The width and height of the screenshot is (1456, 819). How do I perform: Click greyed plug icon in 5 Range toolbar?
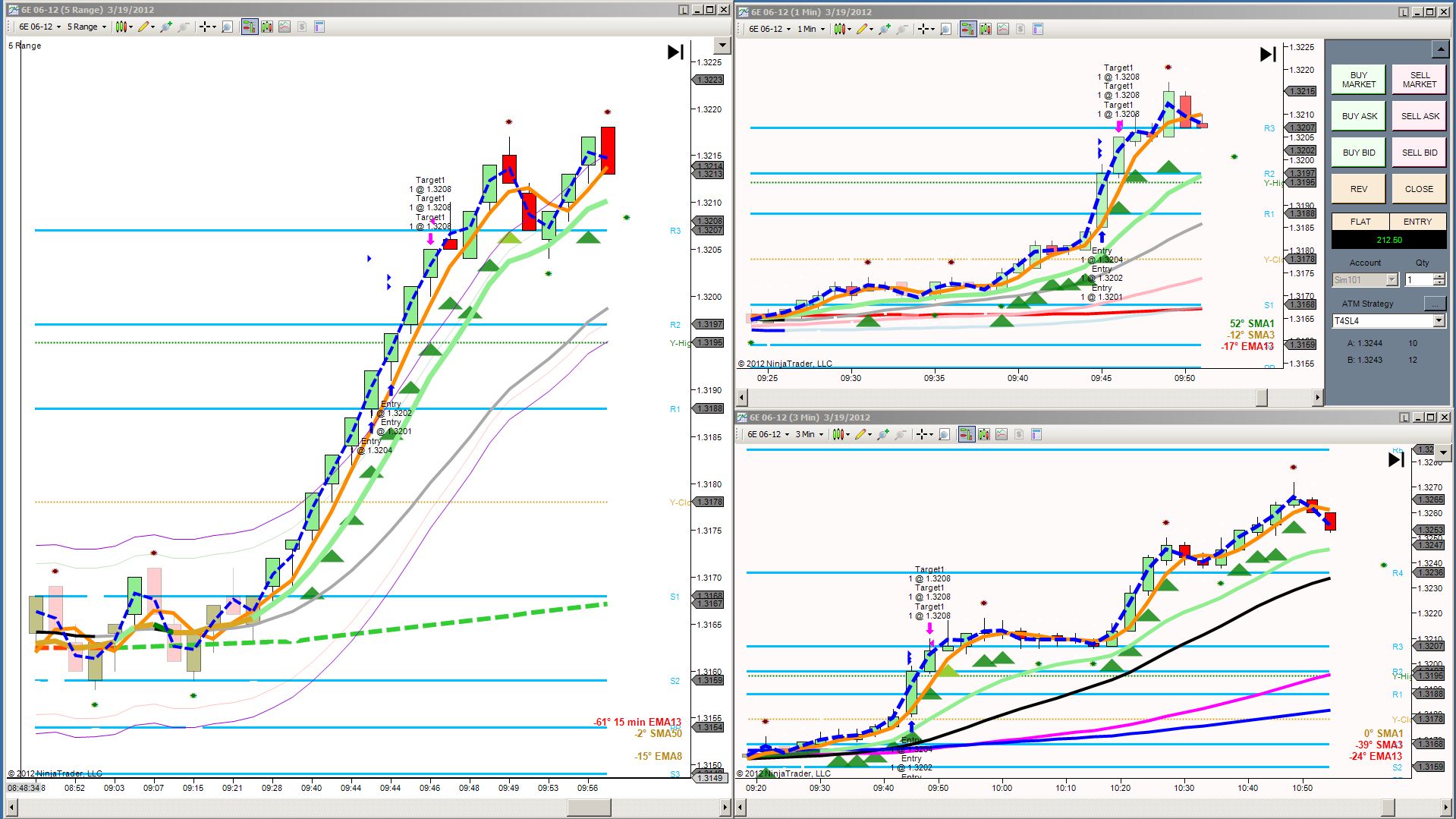tap(184, 27)
